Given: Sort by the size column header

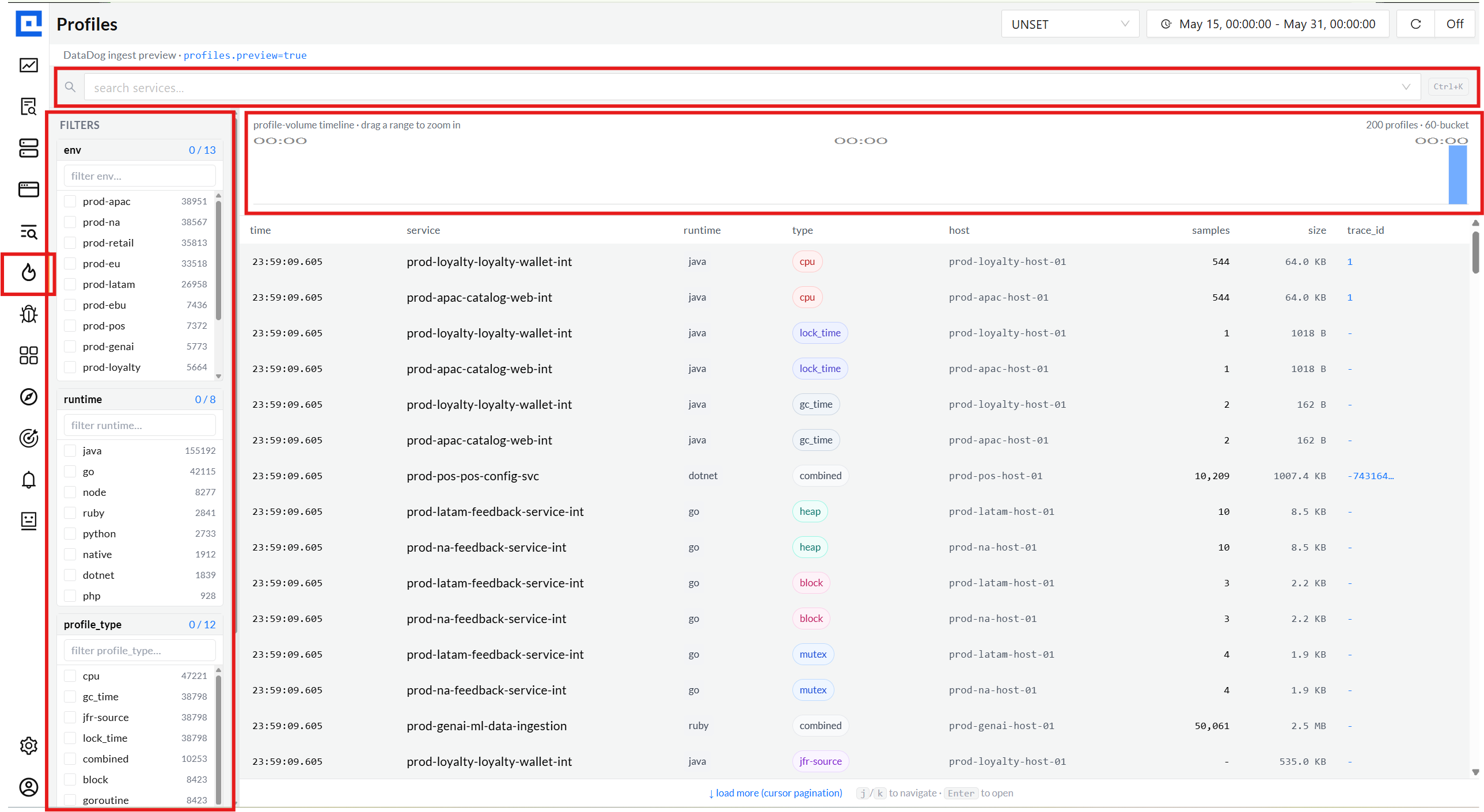Looking at the screenshot, I should (1317, 230).
